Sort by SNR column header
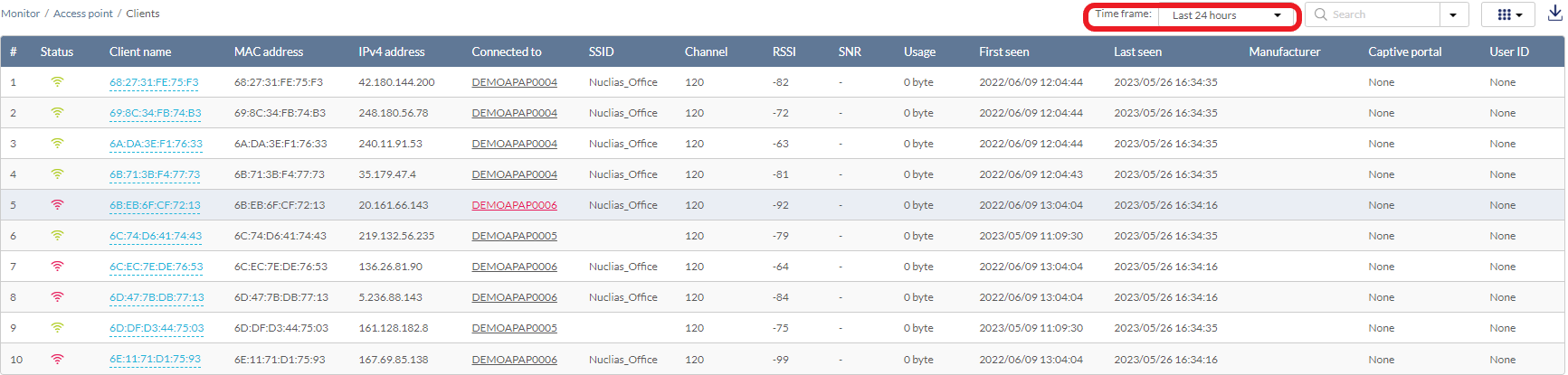The image size is (1568, 375). pyautogui.click(x=850, y=52)
